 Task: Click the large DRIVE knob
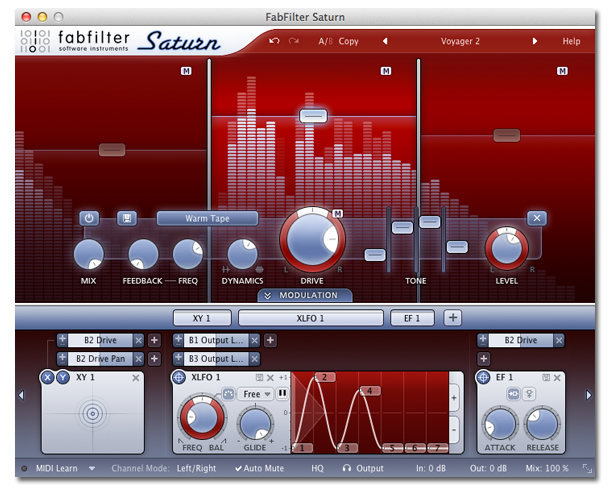tap(312, 239)
